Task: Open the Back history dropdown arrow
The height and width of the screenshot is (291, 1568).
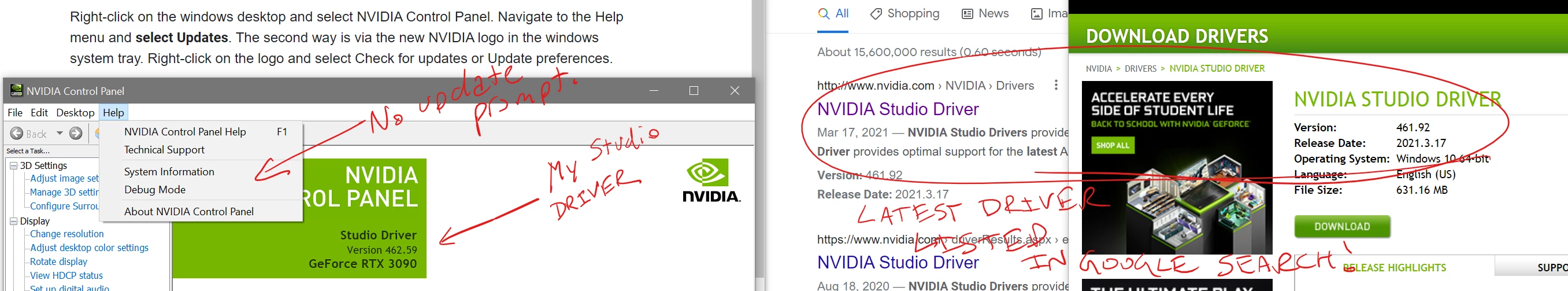Action: pyautogui.click(x=60, y=133)
